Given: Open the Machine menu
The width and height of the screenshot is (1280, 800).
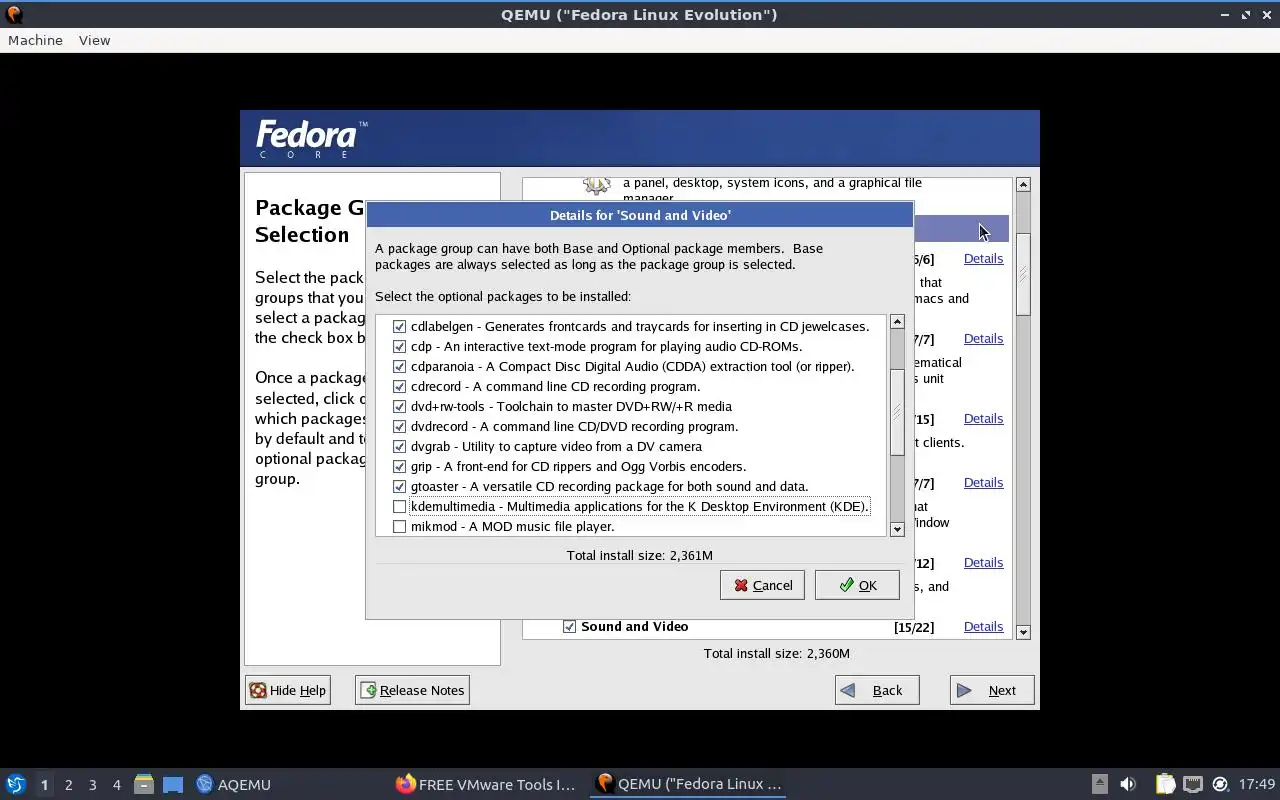Looking at the screenshot, I should [x=35, y=40].
